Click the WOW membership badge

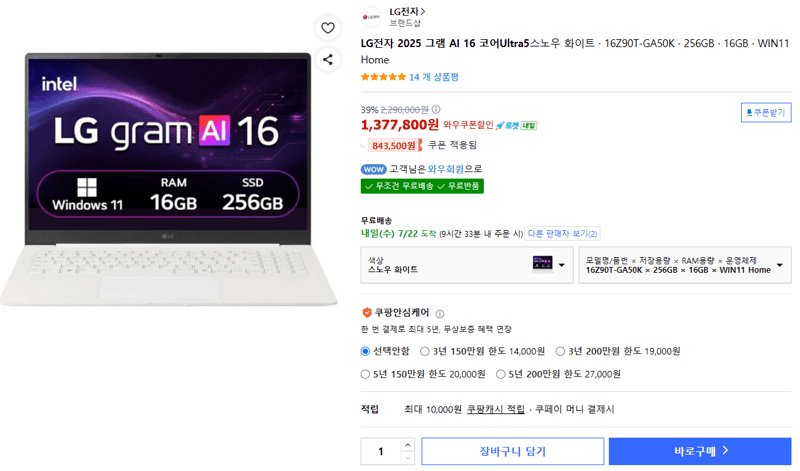[x=373, y=169]
